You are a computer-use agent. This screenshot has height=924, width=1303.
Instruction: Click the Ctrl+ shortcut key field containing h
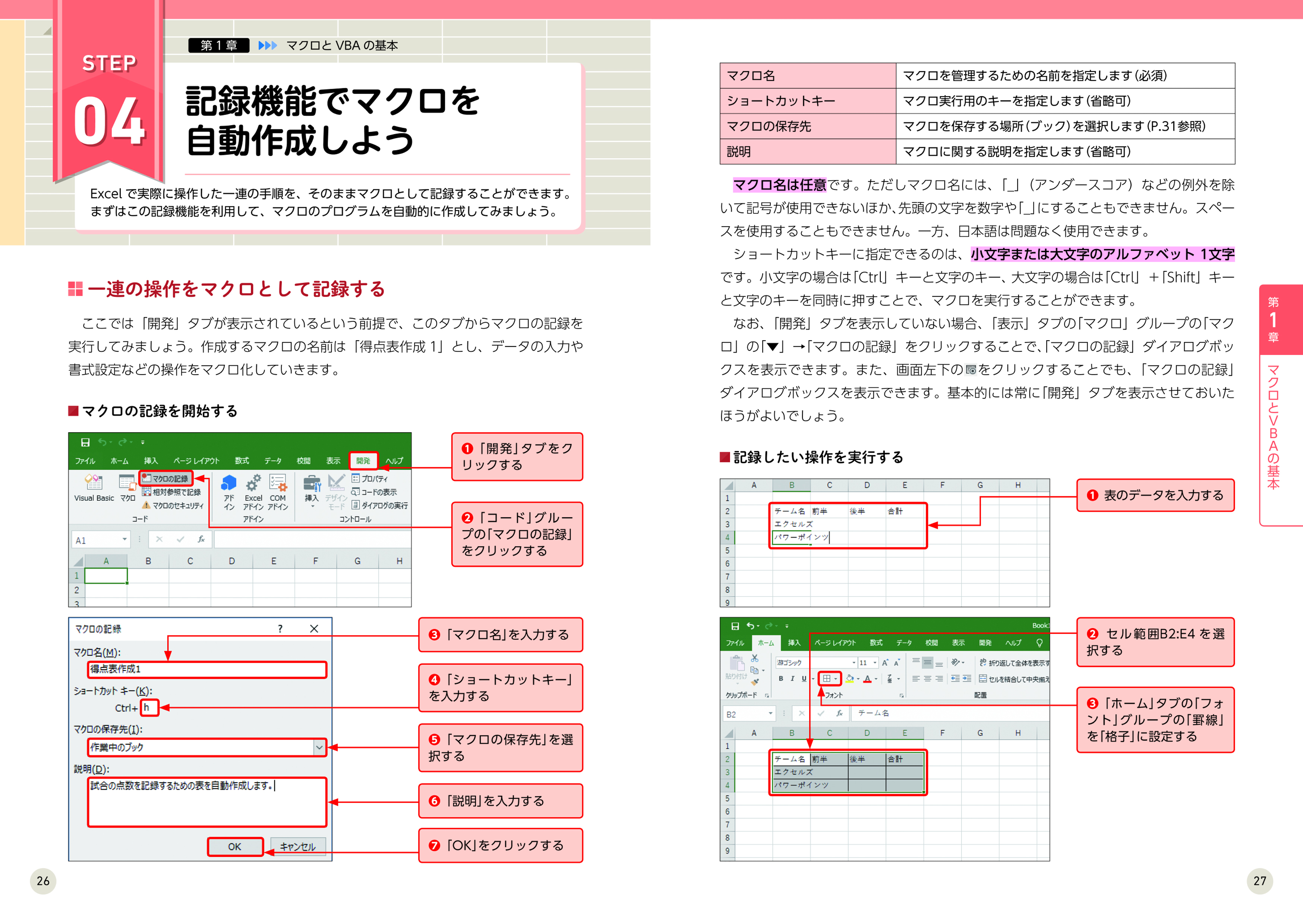[149, 707]
